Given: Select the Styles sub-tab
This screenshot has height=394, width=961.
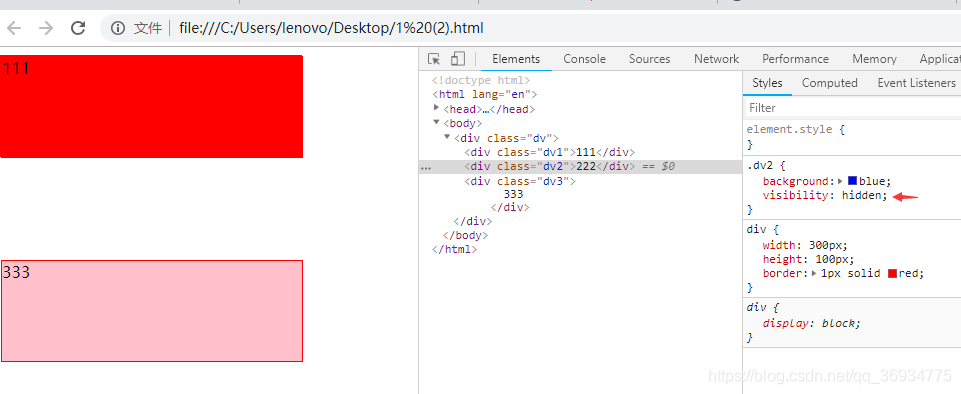Looking at the screenshot, I should 767,83.
